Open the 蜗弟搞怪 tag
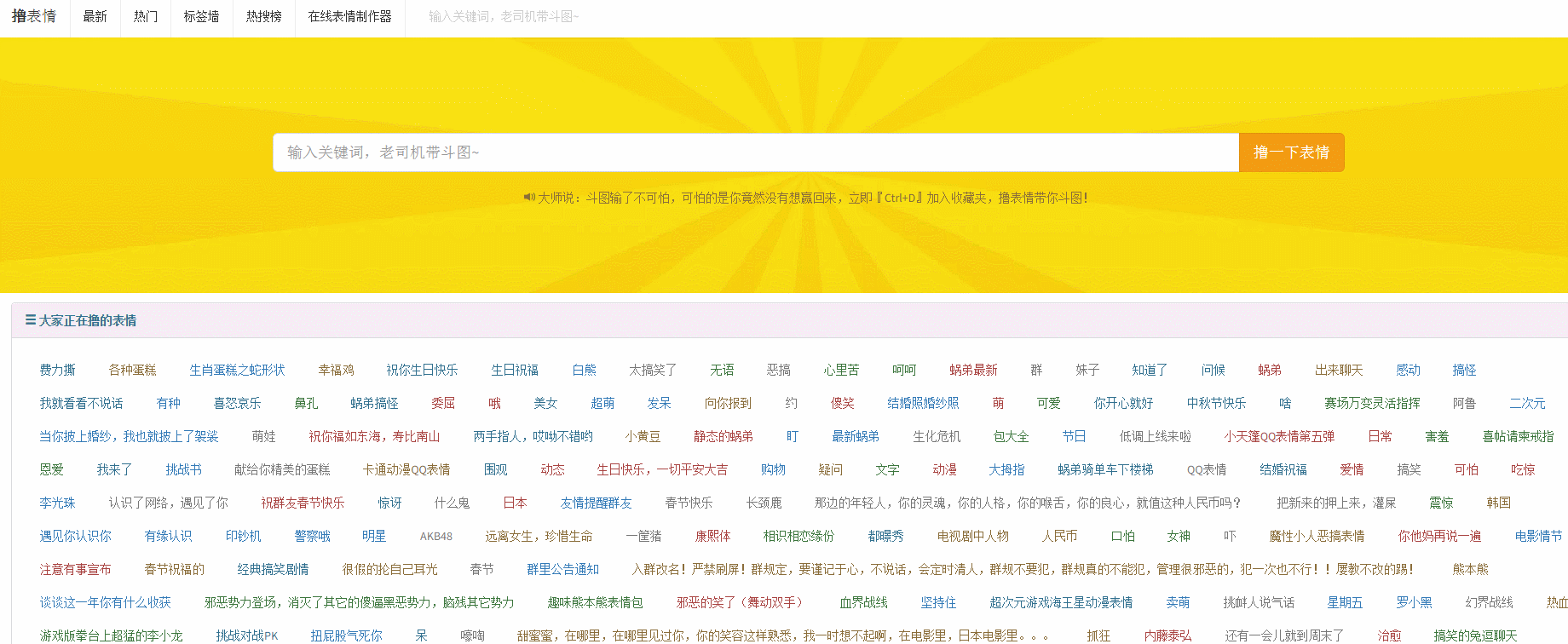The height and width of the screenshot is (644, 1568). click(374, 403)
